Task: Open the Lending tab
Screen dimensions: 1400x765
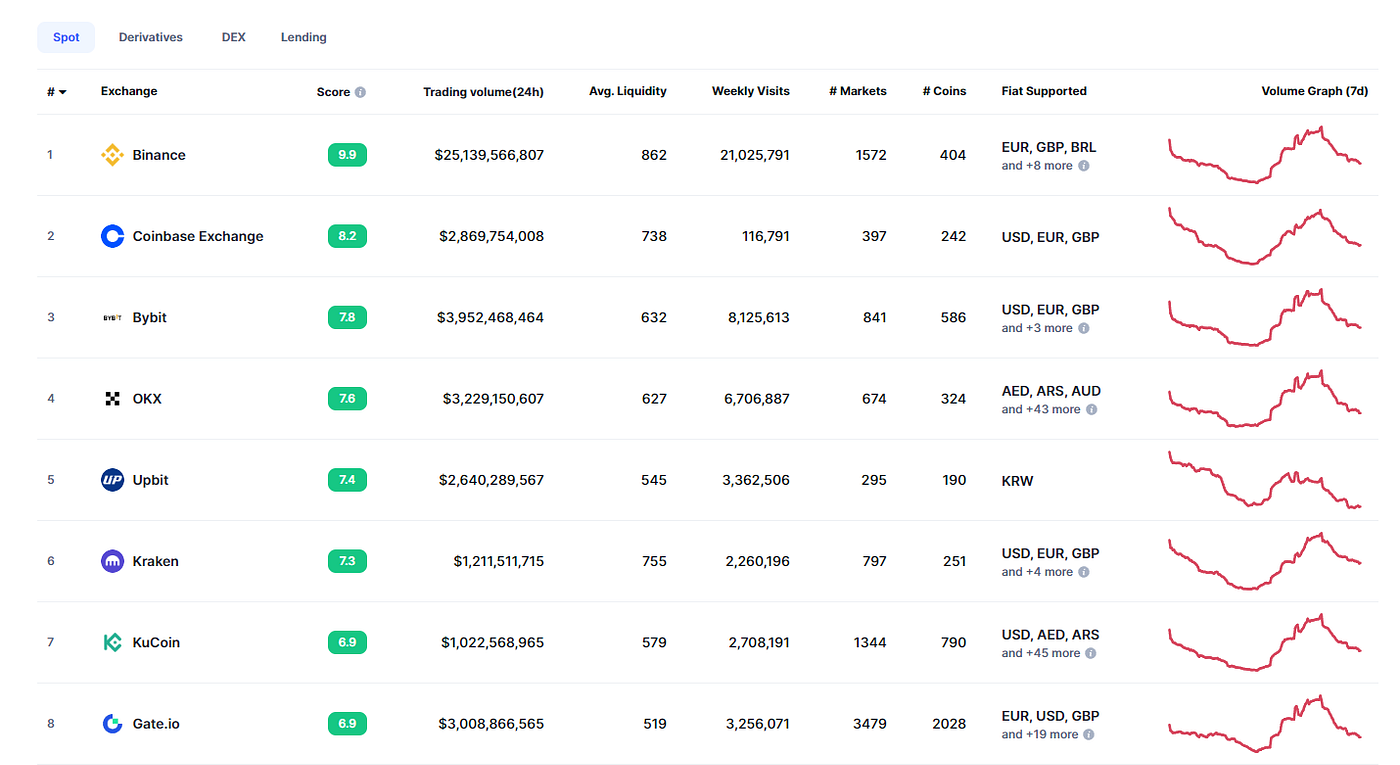Action: pyautogui.click(x=304, y=37)
